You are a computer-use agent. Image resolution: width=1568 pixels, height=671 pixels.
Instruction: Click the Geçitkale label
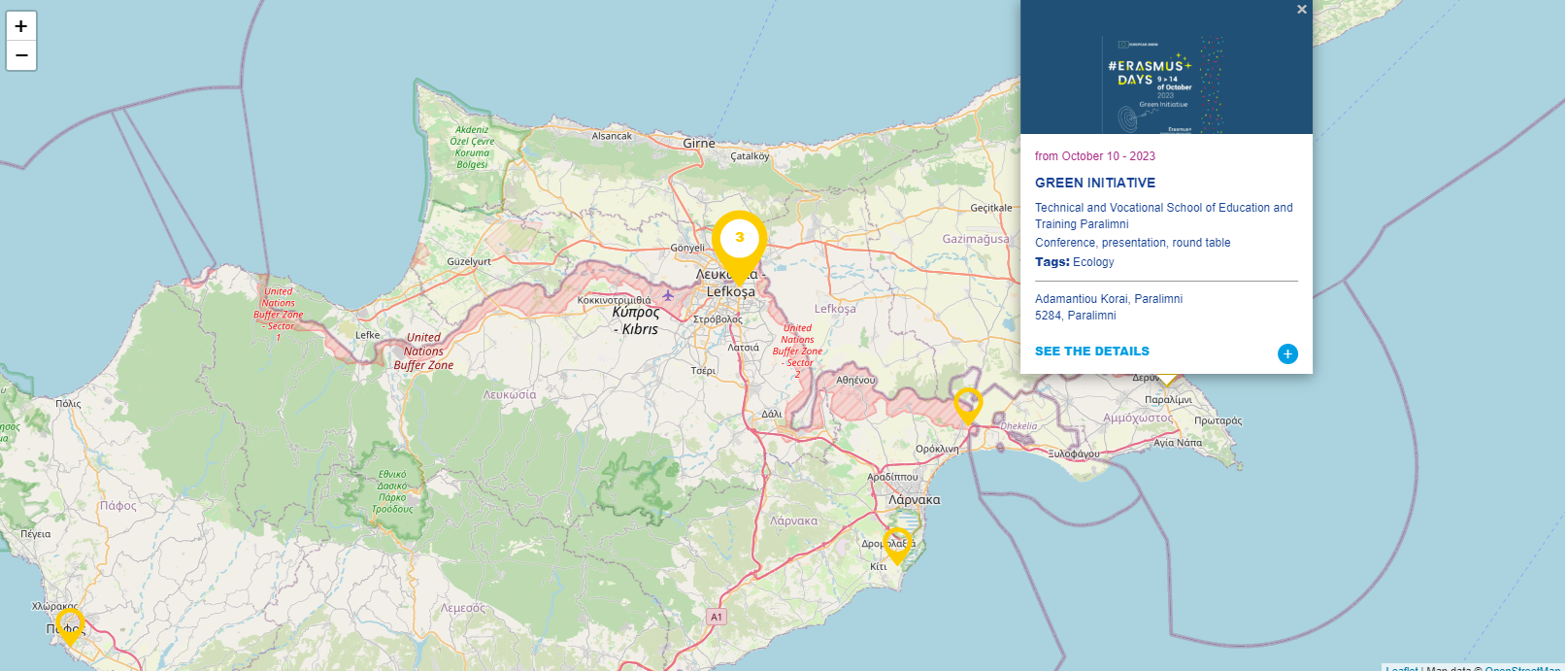tap(991, 208)
